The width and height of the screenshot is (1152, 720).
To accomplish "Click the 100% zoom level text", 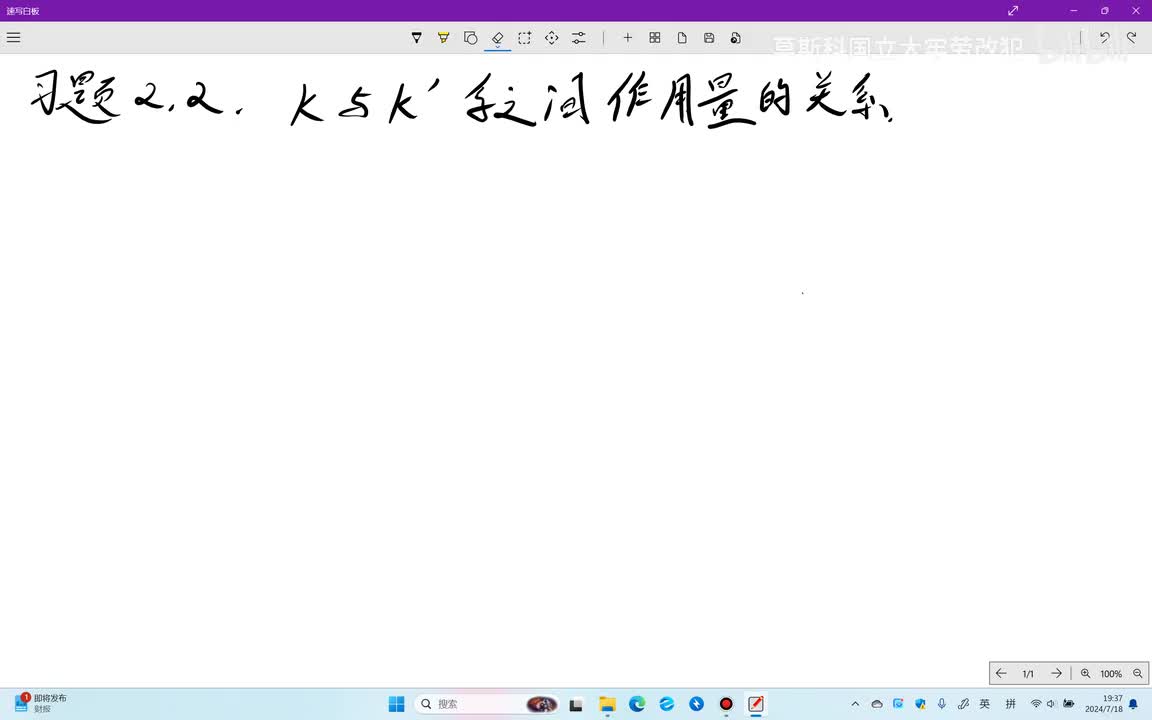I will coord(1111,674).
